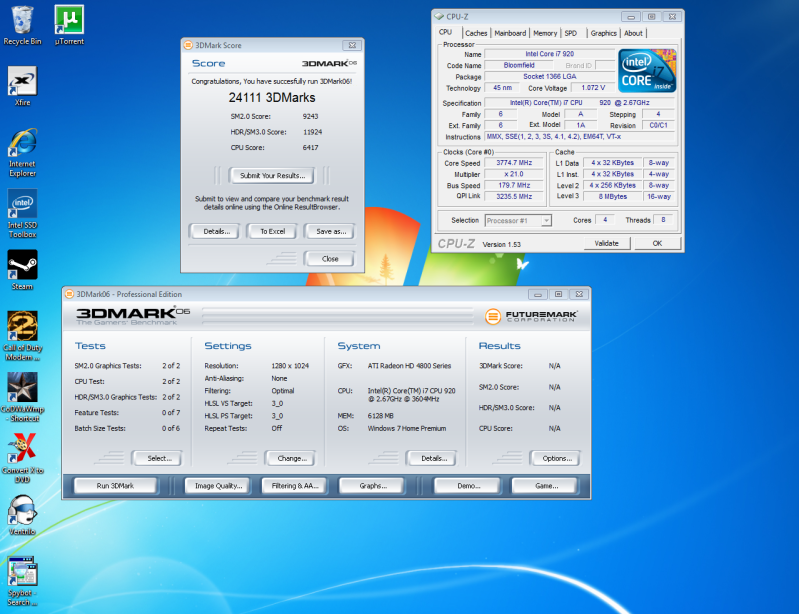Switch to the Caches tab in CPU-Z
This screenshot has width=799, height=614.
pyautogui.click(x=476, y=33)
